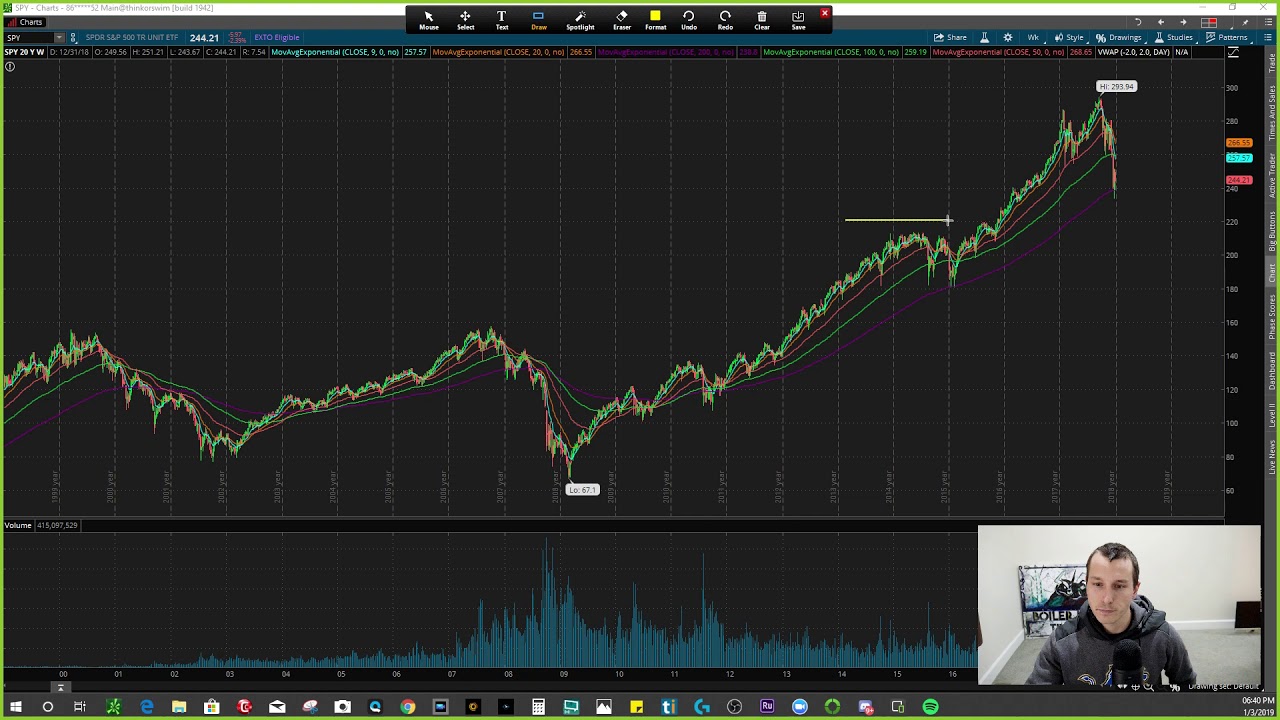Pick the Text annotation tool
This screenshot has width=1280, height=720.
(502, 19)
